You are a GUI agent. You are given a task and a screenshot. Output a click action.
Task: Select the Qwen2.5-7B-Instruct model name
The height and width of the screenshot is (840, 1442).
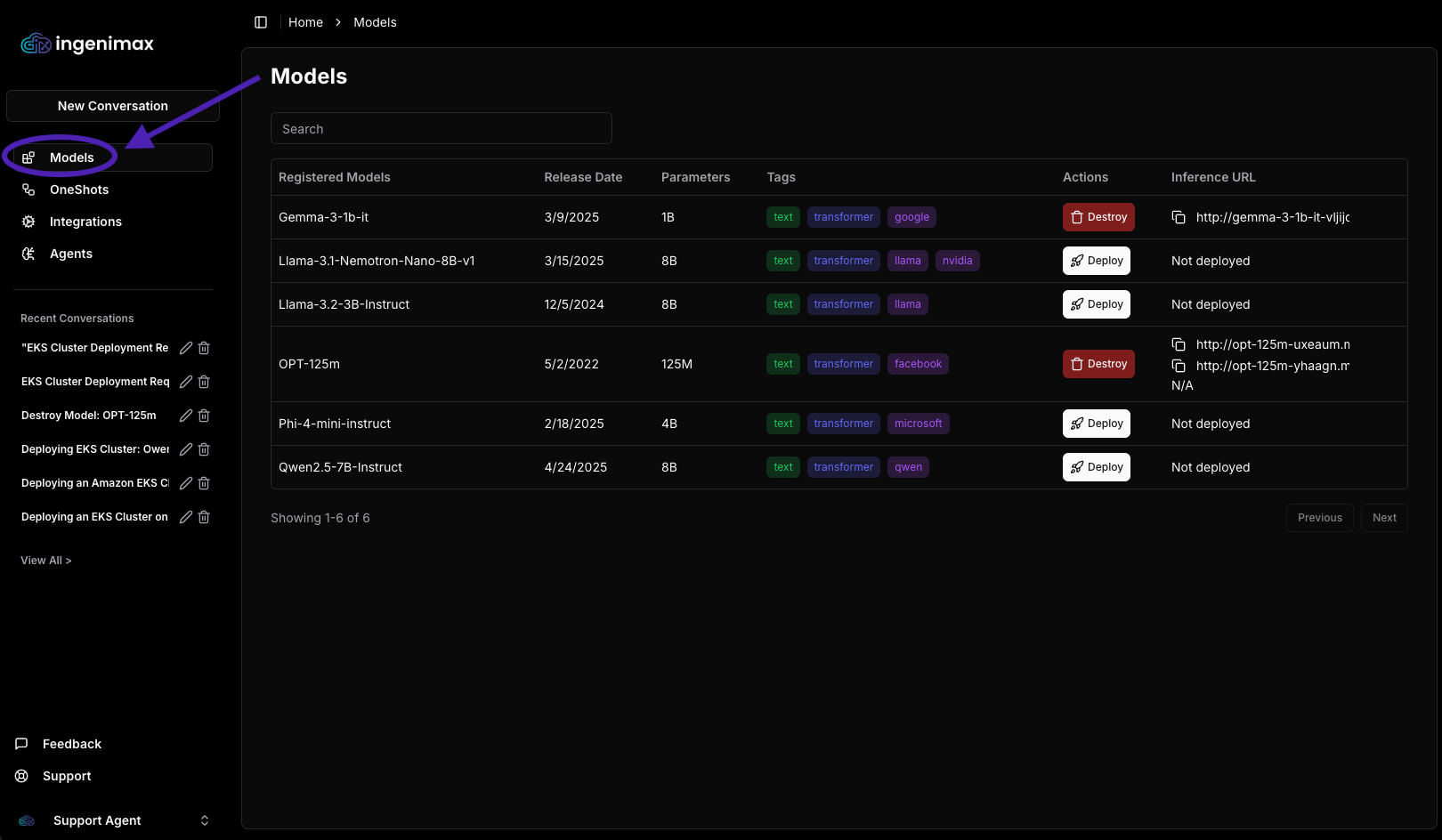[340, 467]
